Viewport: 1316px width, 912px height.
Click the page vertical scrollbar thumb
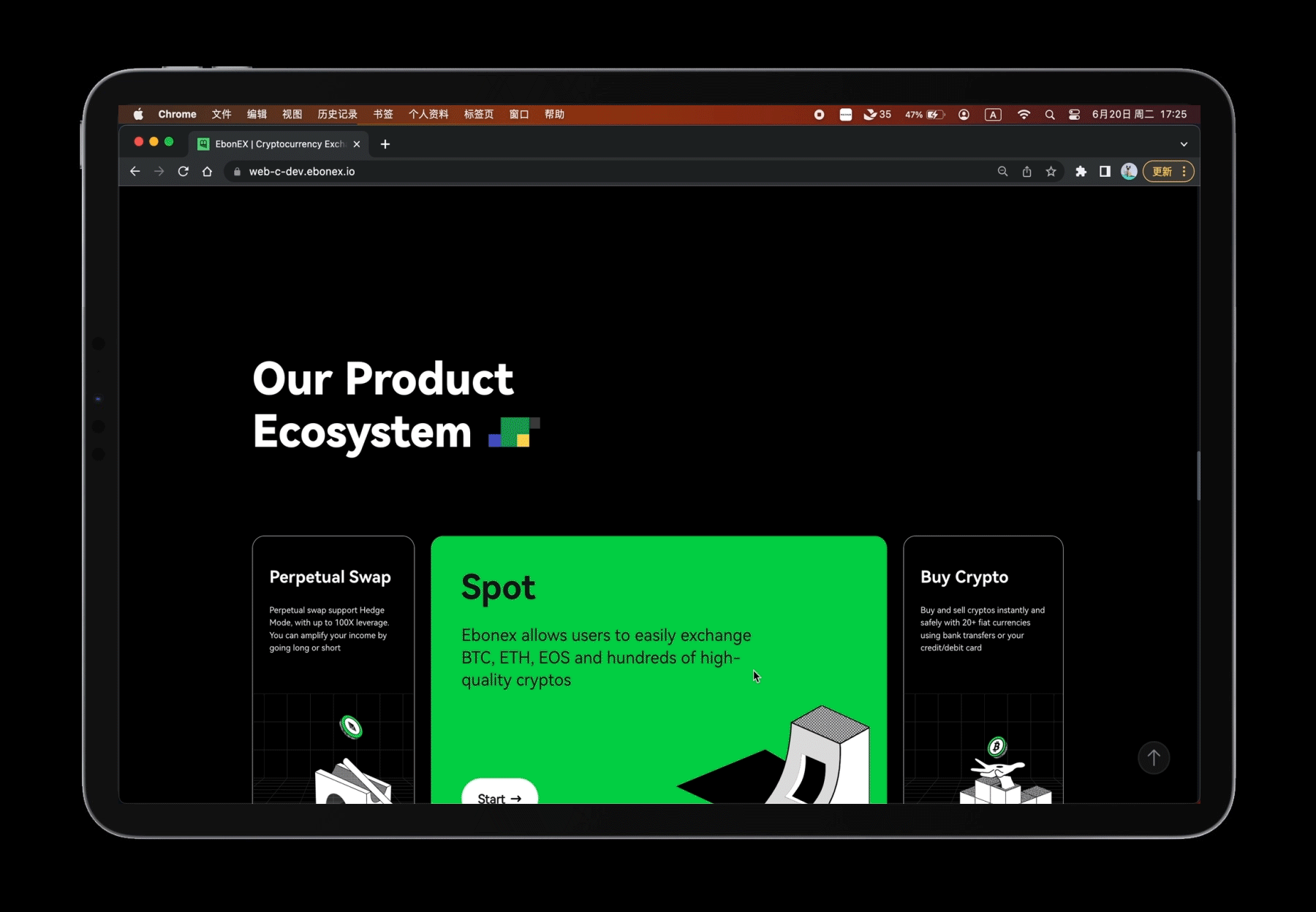(1198, 476)
